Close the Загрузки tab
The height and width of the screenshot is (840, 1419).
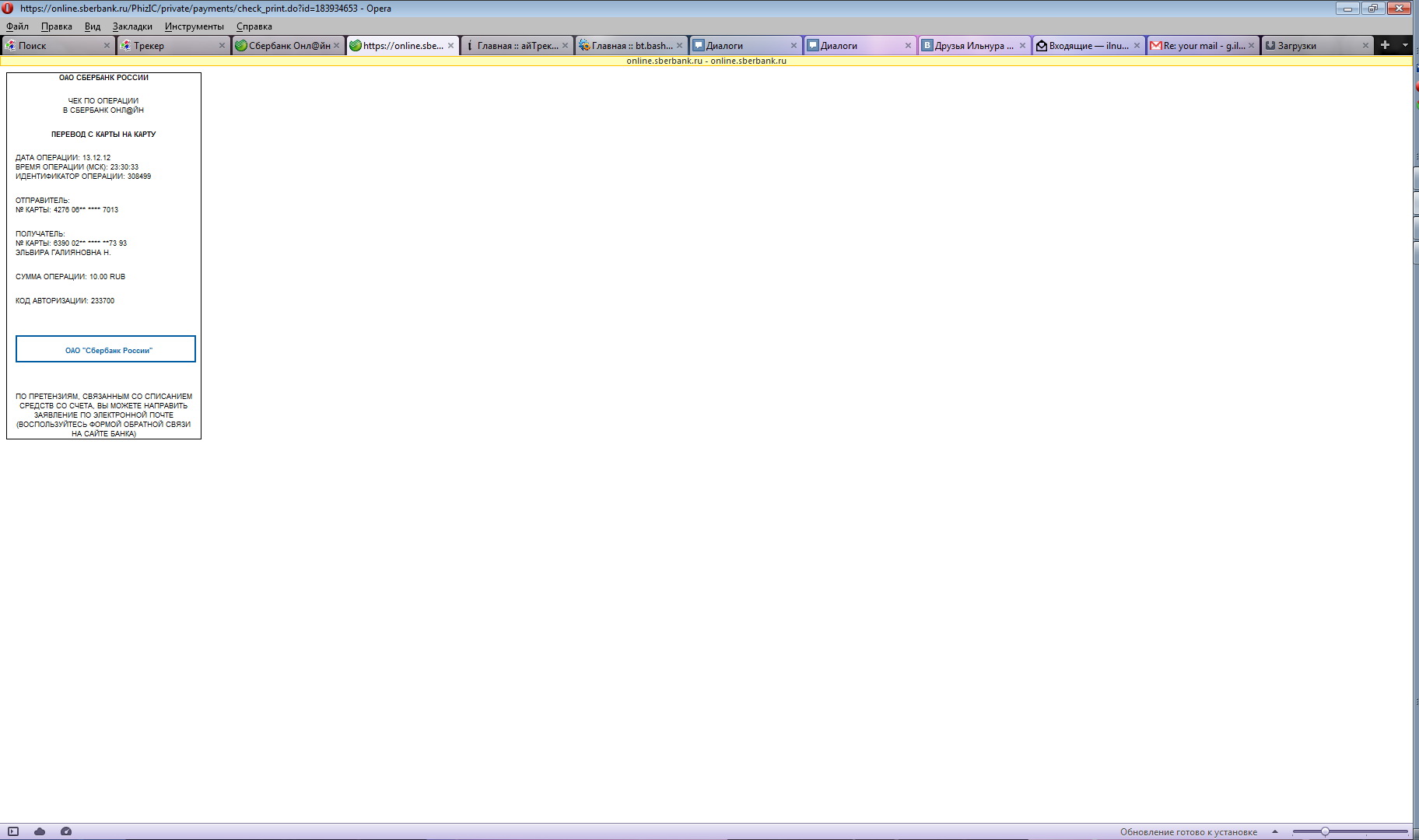pyautogui.click(x=1365, y=46)
